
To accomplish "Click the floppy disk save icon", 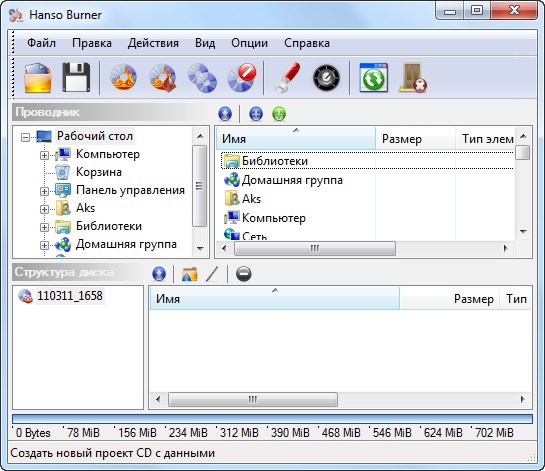I will click(76, 78).
